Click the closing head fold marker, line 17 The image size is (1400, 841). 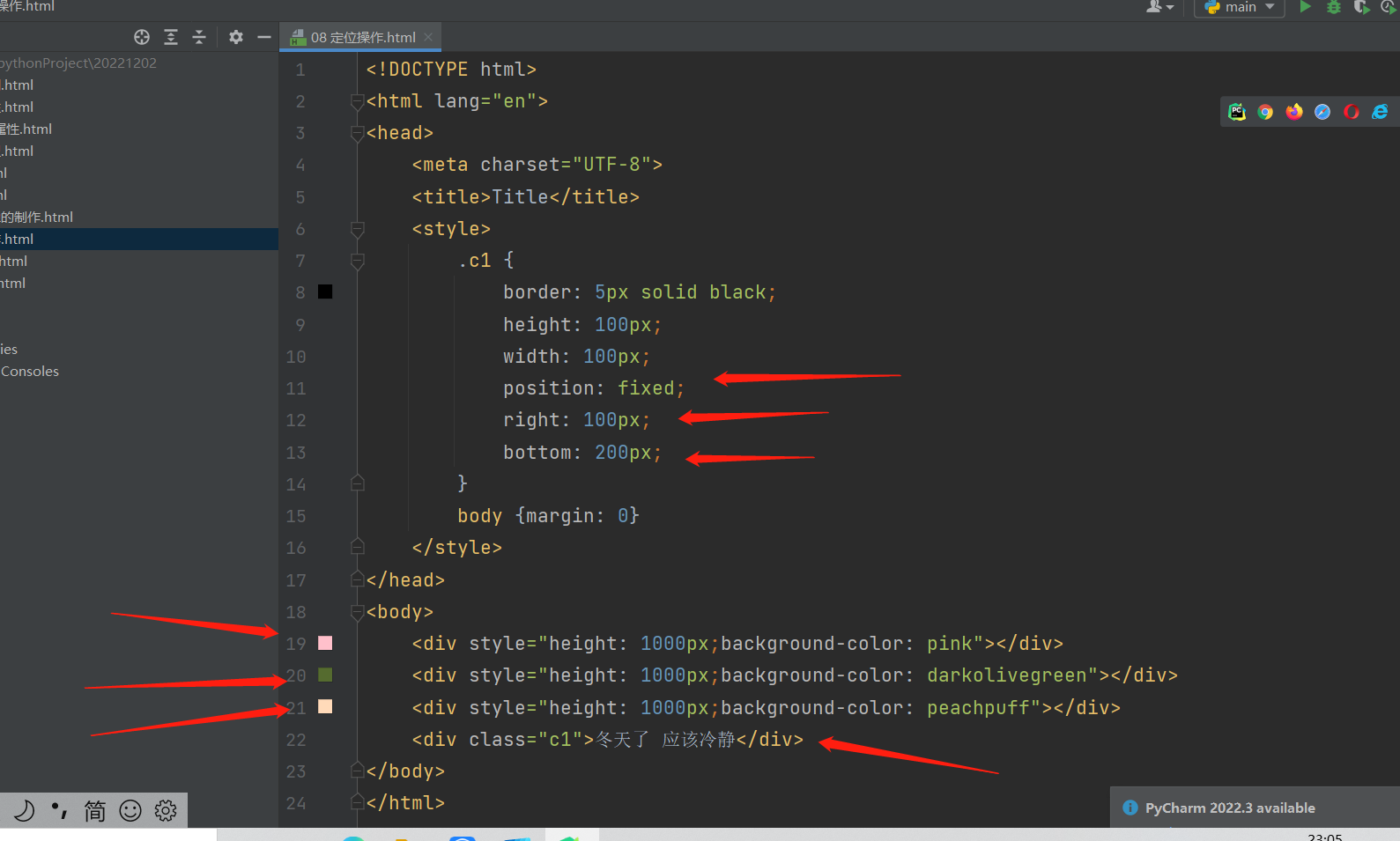pyautogui.click(x=358, y=579)
